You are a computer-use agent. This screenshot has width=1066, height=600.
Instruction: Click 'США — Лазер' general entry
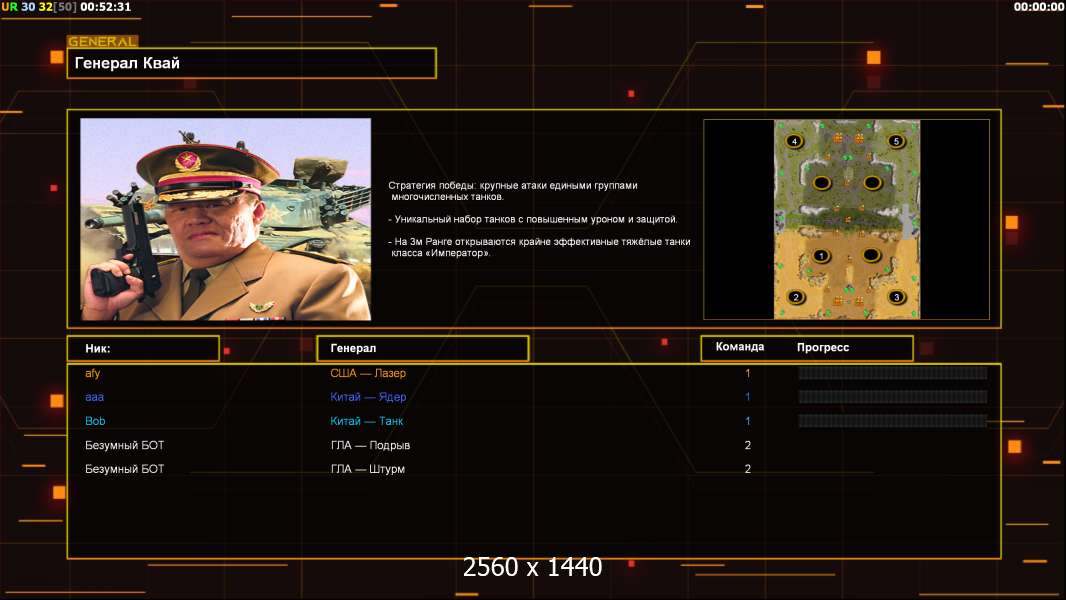(x=368, y=373)
